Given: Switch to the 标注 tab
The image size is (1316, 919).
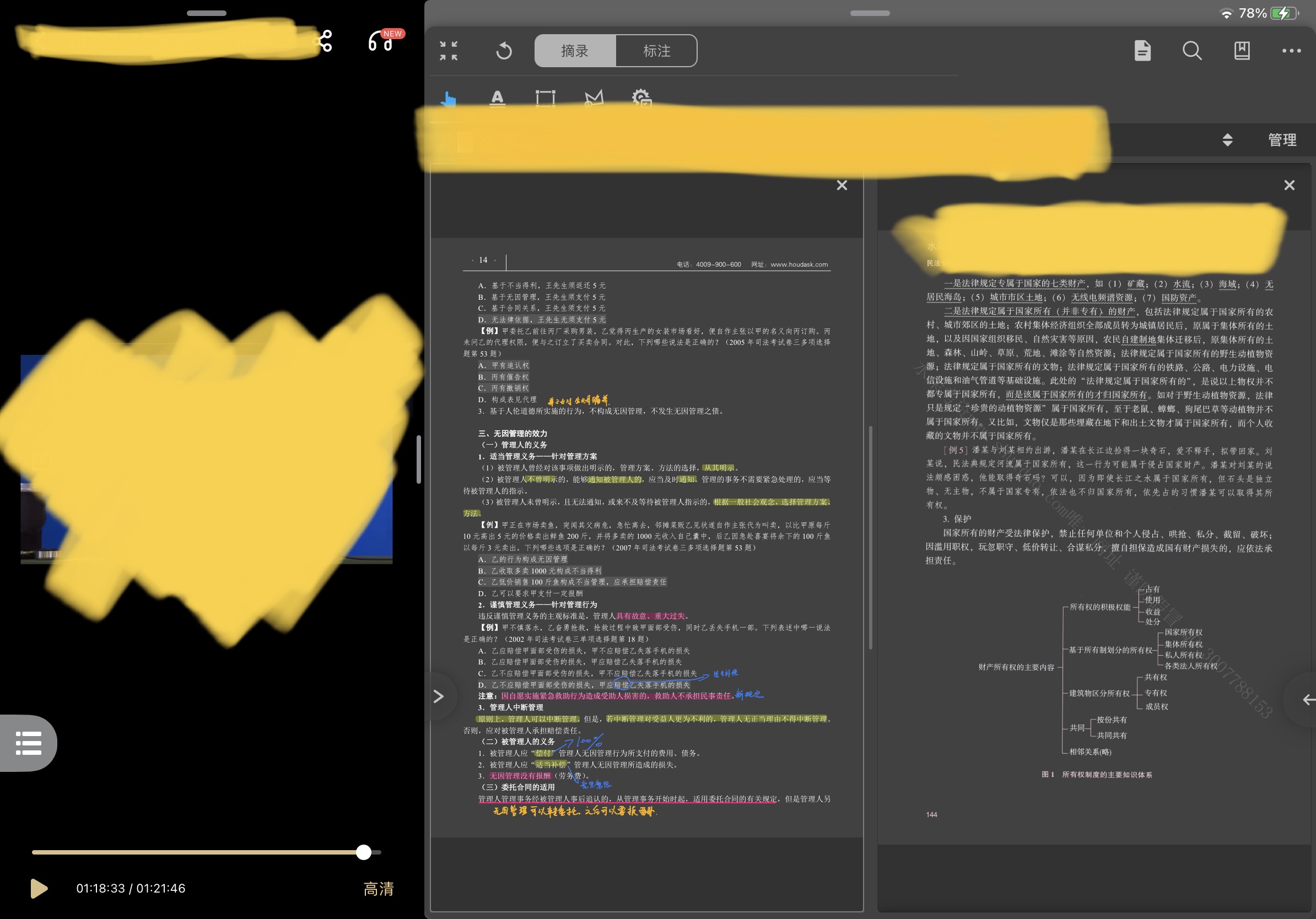Looking at the screenshot, I should (x=656, y=51).
